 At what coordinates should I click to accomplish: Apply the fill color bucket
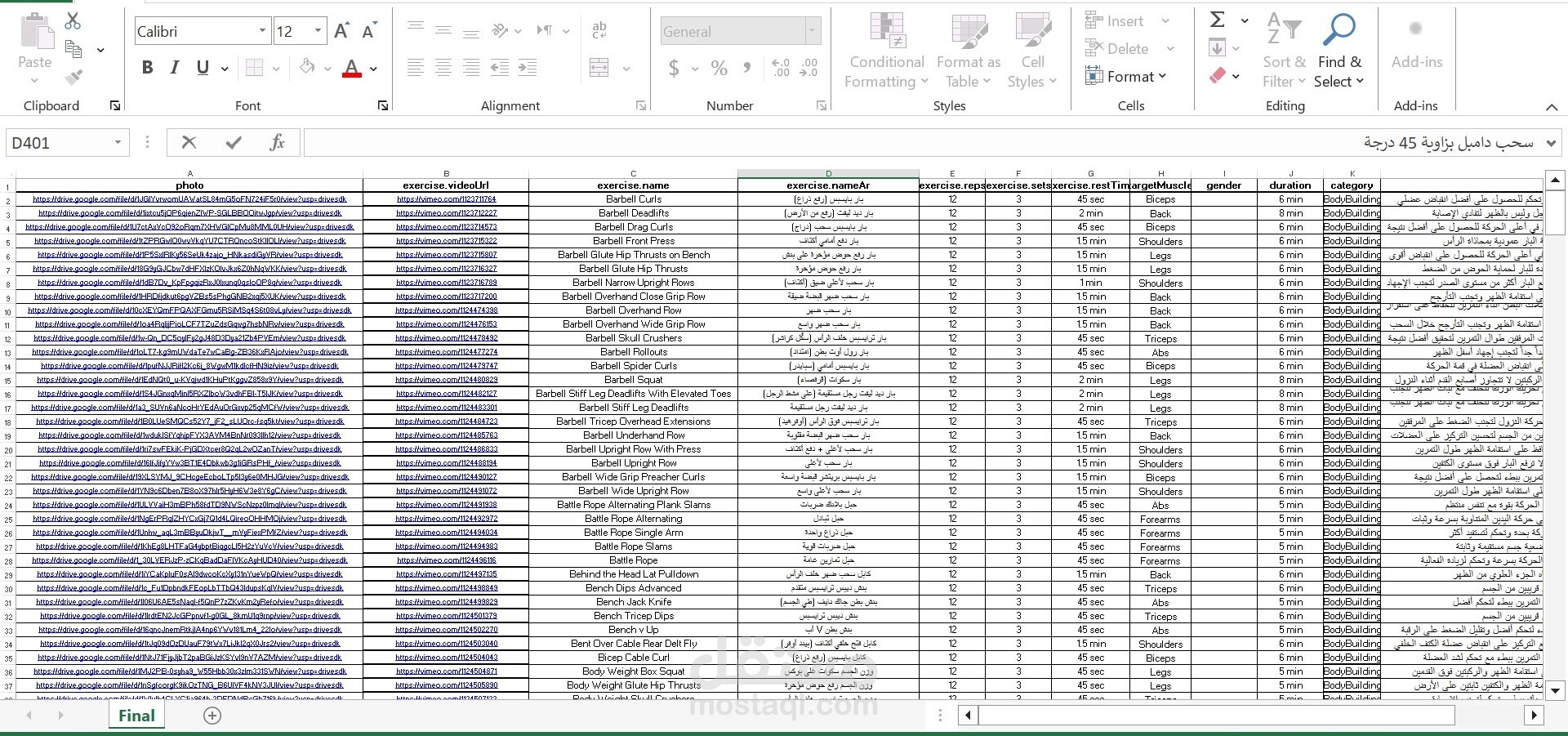(x=307, y=67)
